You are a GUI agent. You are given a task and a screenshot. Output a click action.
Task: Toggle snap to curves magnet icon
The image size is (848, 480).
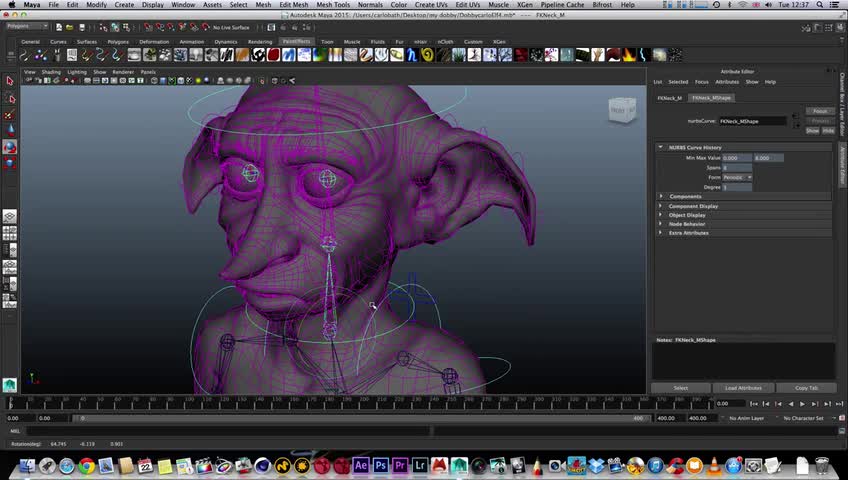click(x=160, y=27)
